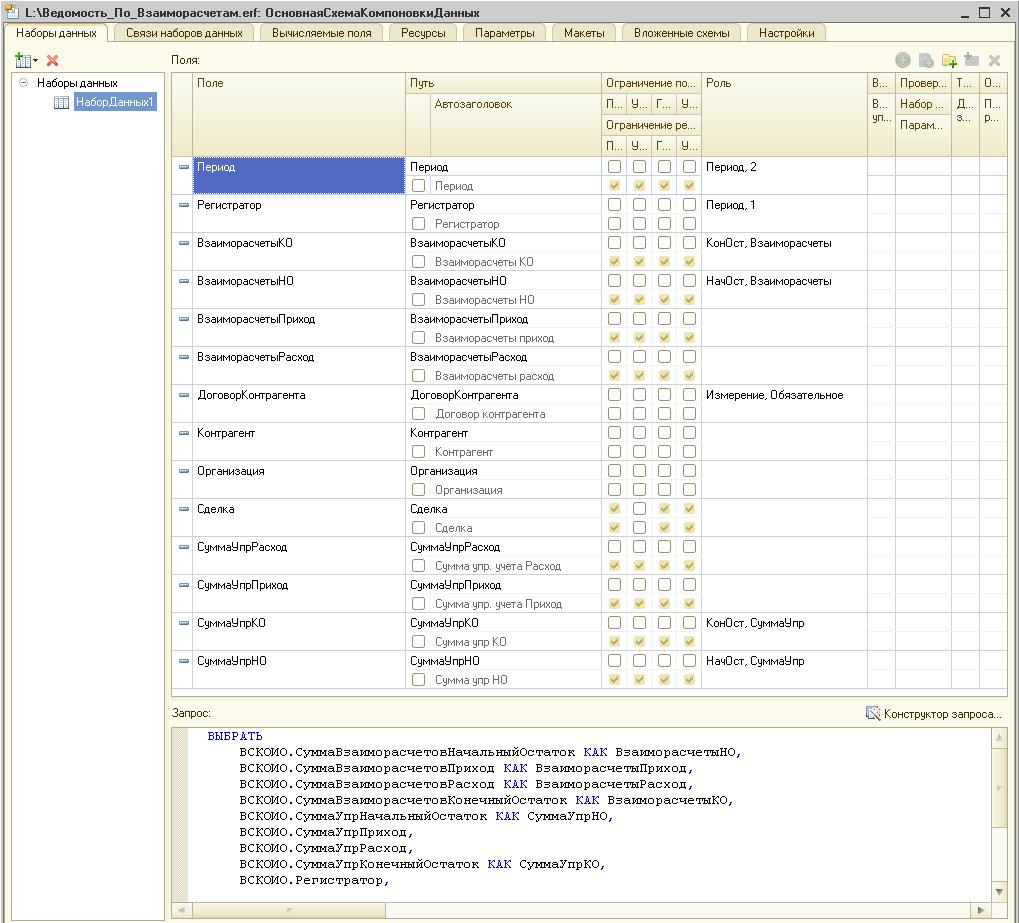Open the Параметры tab

[x=504, y=33]
